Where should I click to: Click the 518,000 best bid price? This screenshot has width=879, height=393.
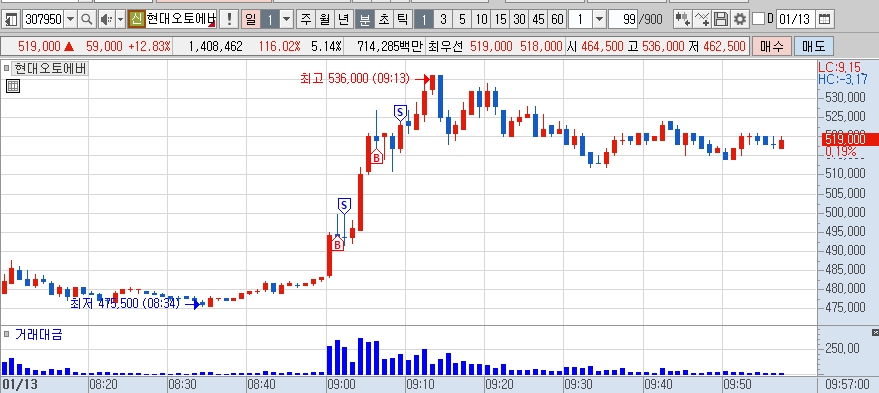[x=541, y=47]
